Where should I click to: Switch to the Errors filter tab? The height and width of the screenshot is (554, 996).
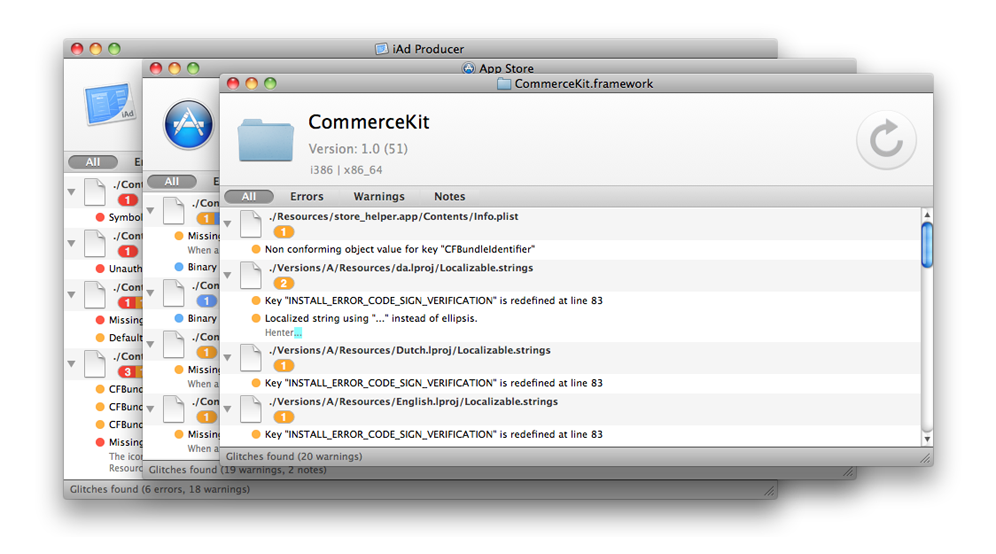pos(307,196)
